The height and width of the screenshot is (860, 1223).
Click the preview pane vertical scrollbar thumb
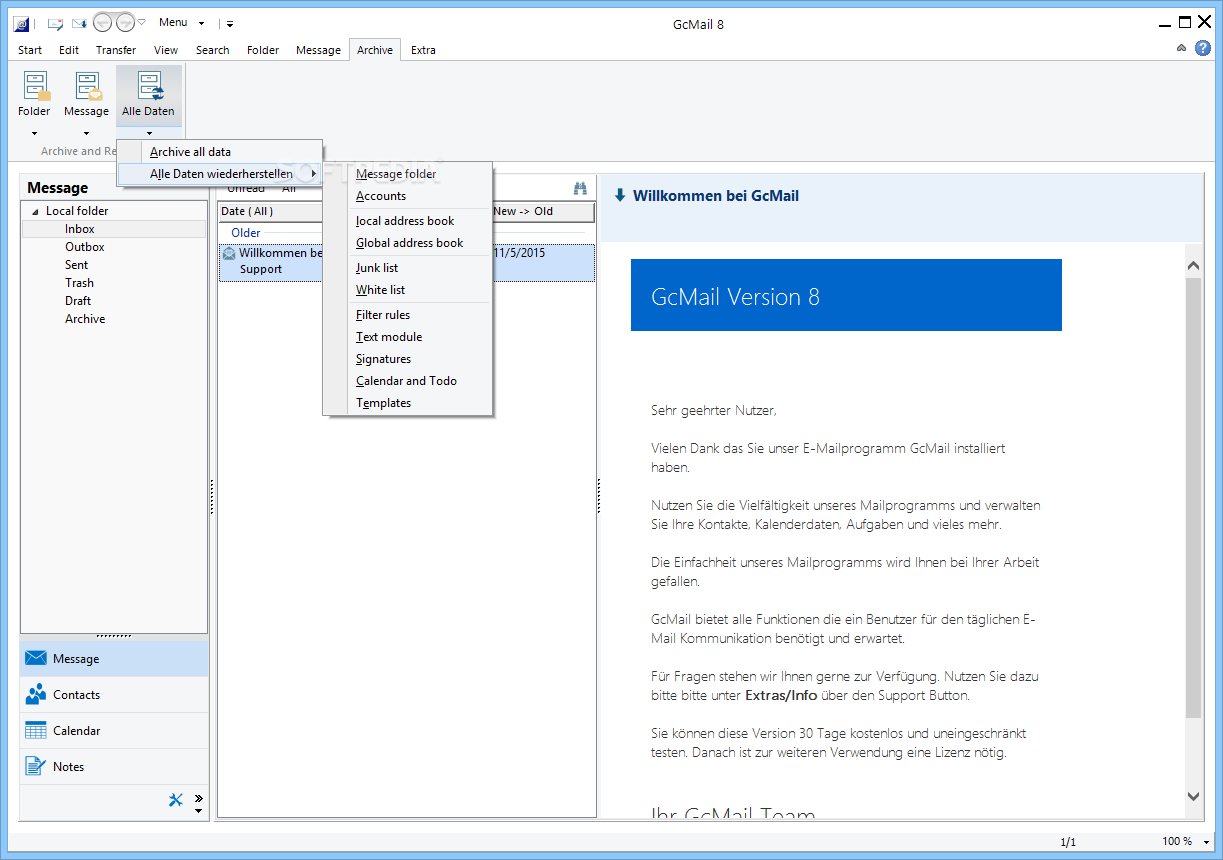1193,497
